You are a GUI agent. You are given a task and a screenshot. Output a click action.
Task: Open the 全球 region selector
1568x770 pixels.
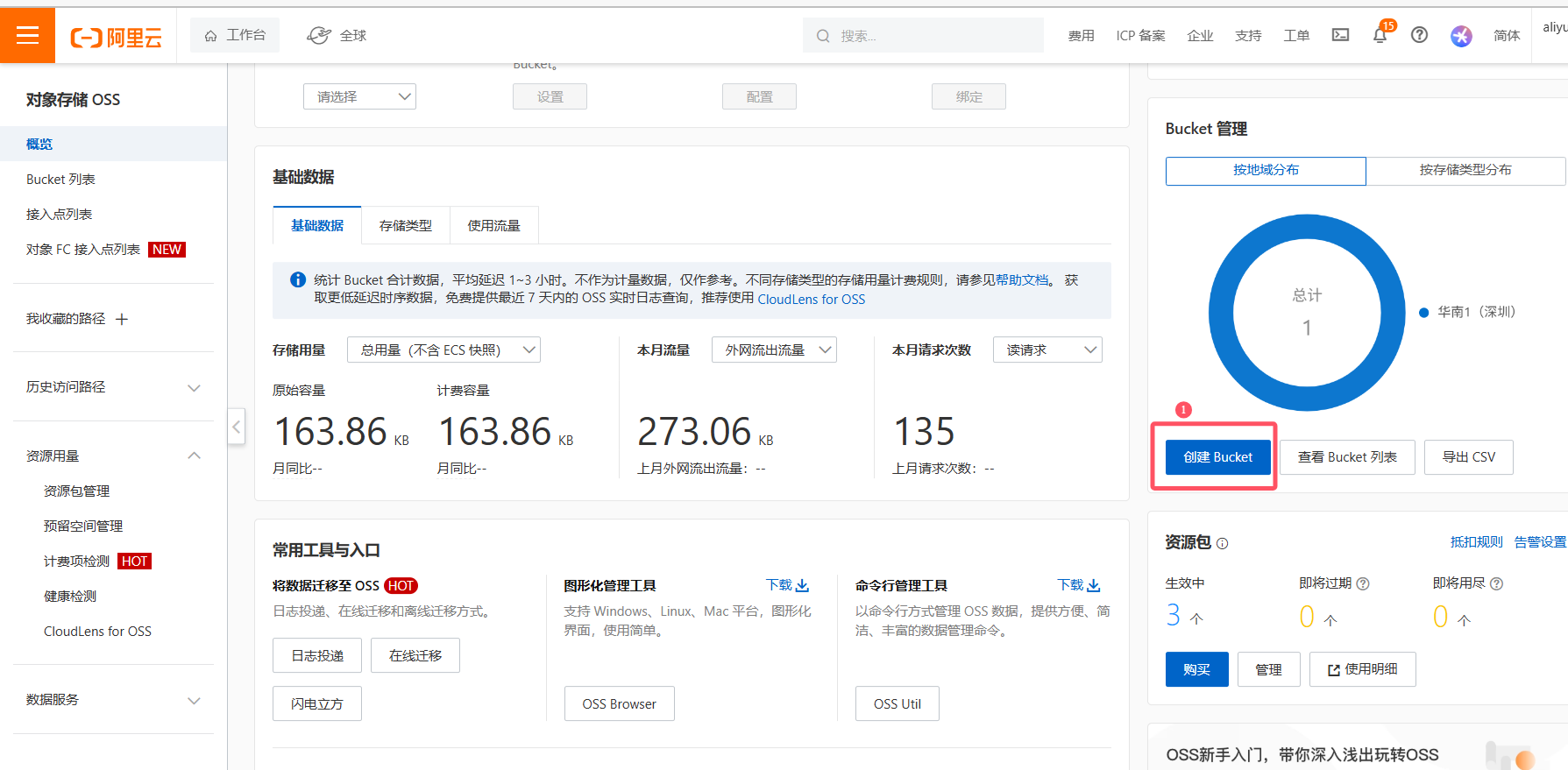[337, 35]
